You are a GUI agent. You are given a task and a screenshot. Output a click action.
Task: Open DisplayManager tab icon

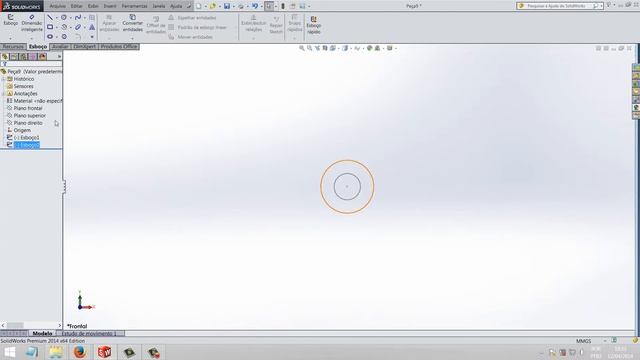click(x=42, y=57)
